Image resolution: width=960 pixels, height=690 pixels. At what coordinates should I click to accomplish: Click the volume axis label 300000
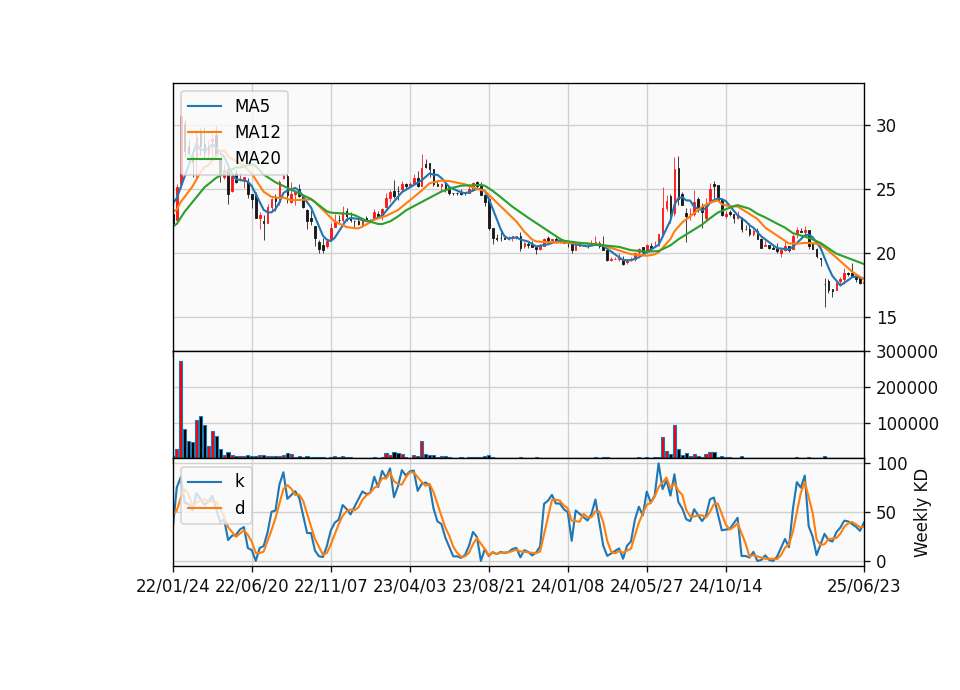pyautogui.click(x=907, y=352)
